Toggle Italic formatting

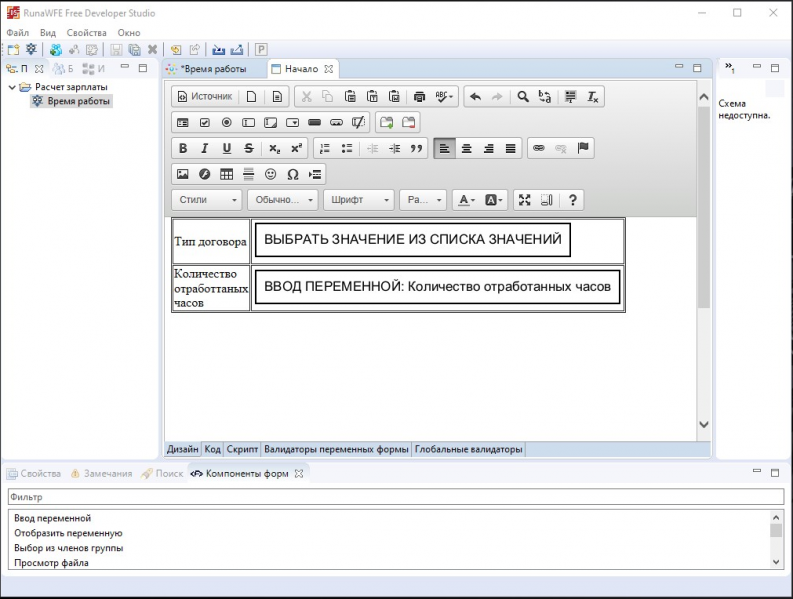tap(204, 148)
